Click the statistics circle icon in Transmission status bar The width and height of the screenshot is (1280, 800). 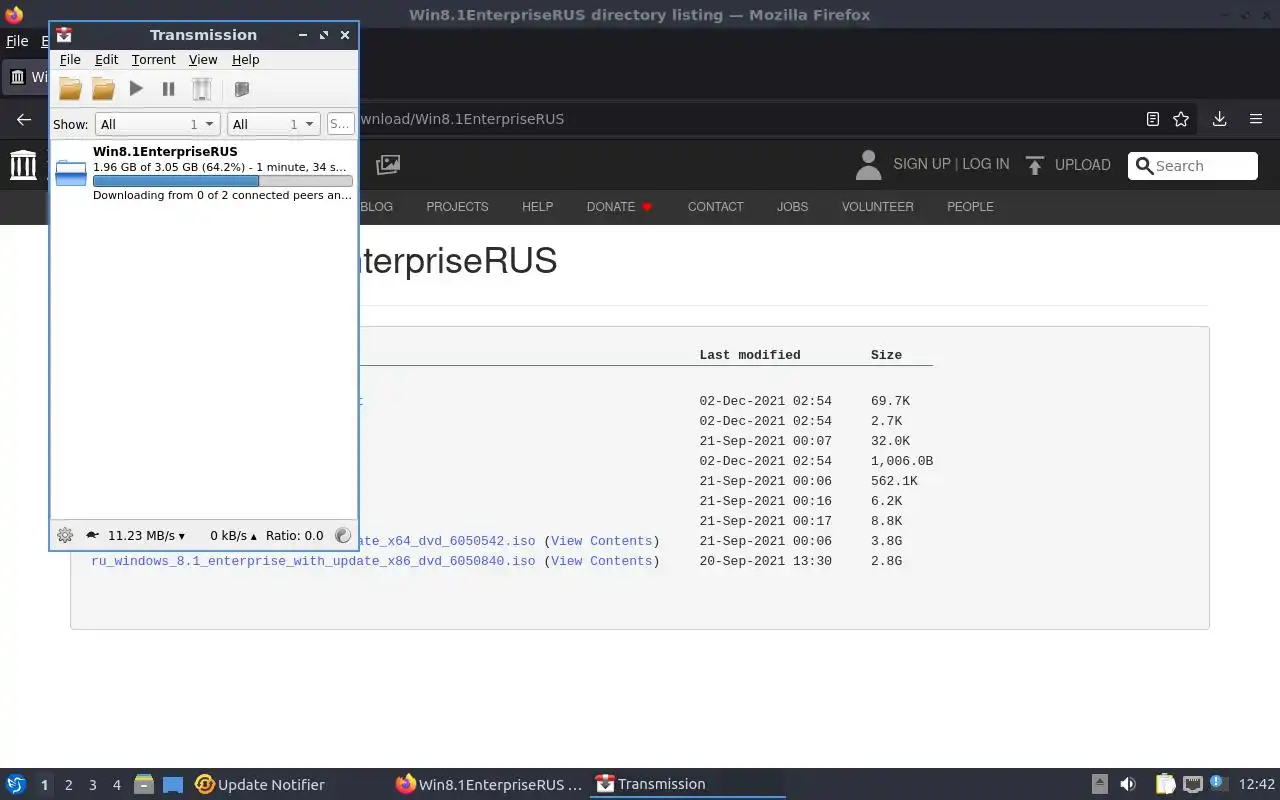(342, 535)
